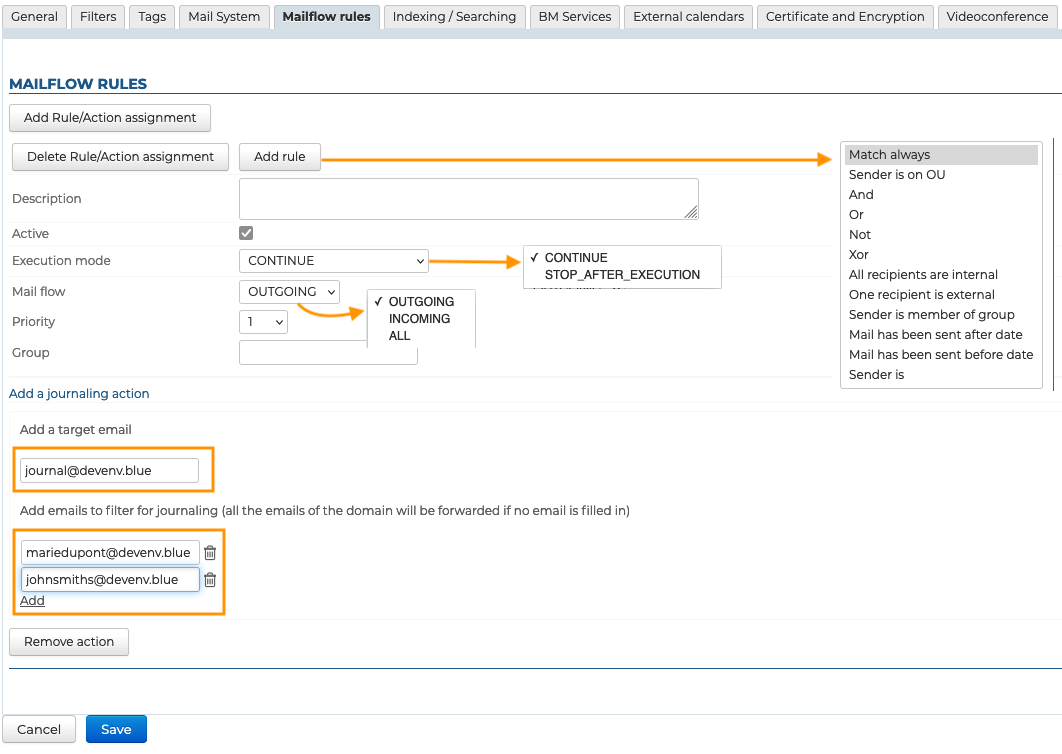Delete the mariedupont@devenv.blue filter email

click(210, 553)
